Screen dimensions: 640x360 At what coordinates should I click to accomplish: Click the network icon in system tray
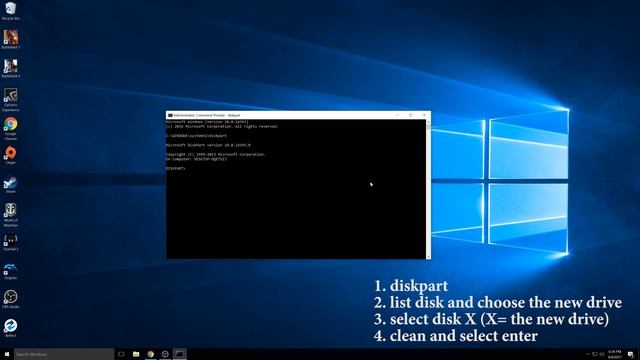tap(595, 354)
